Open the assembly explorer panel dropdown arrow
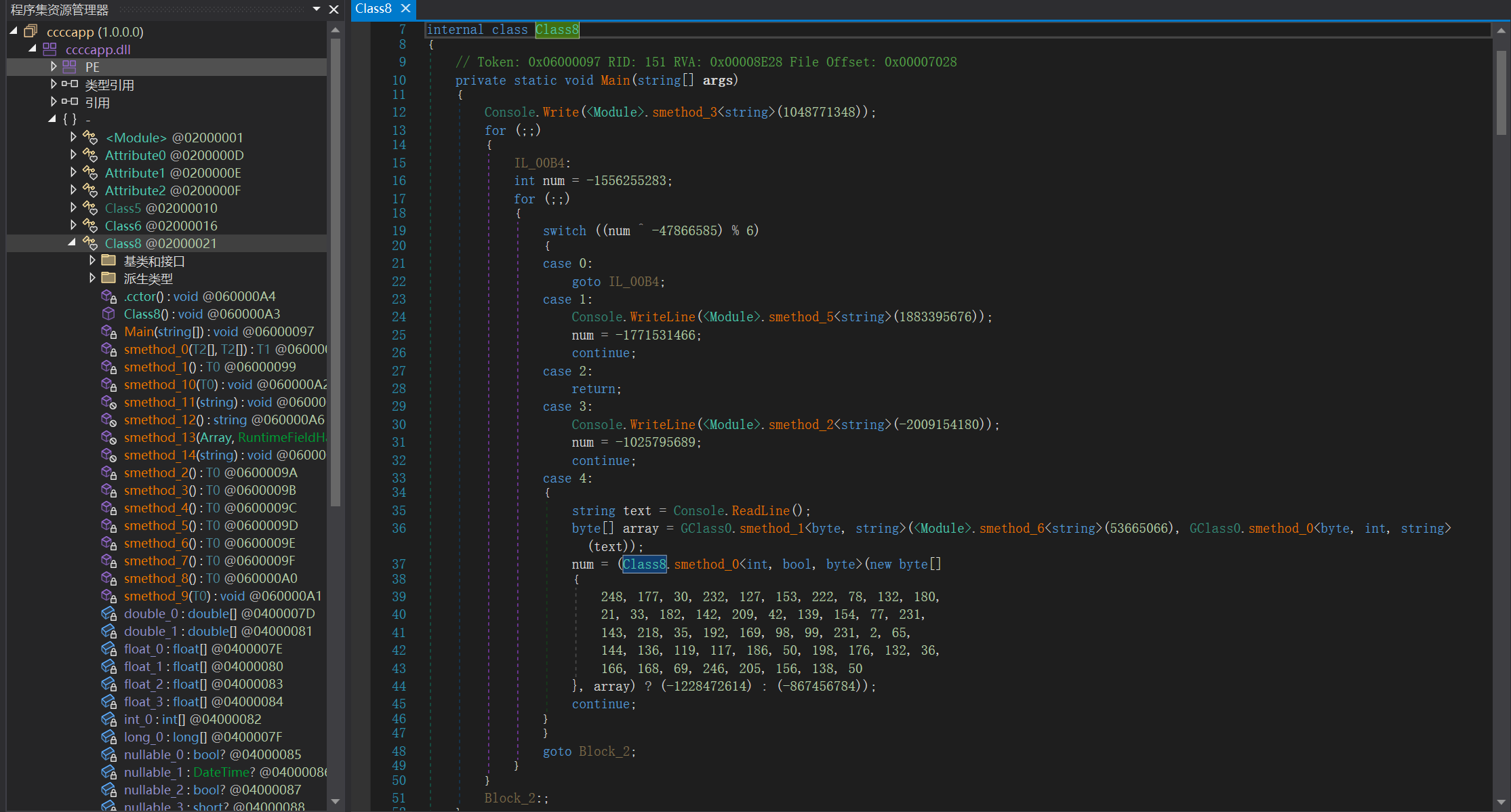The image size is (1511, 812). (317, 9)
